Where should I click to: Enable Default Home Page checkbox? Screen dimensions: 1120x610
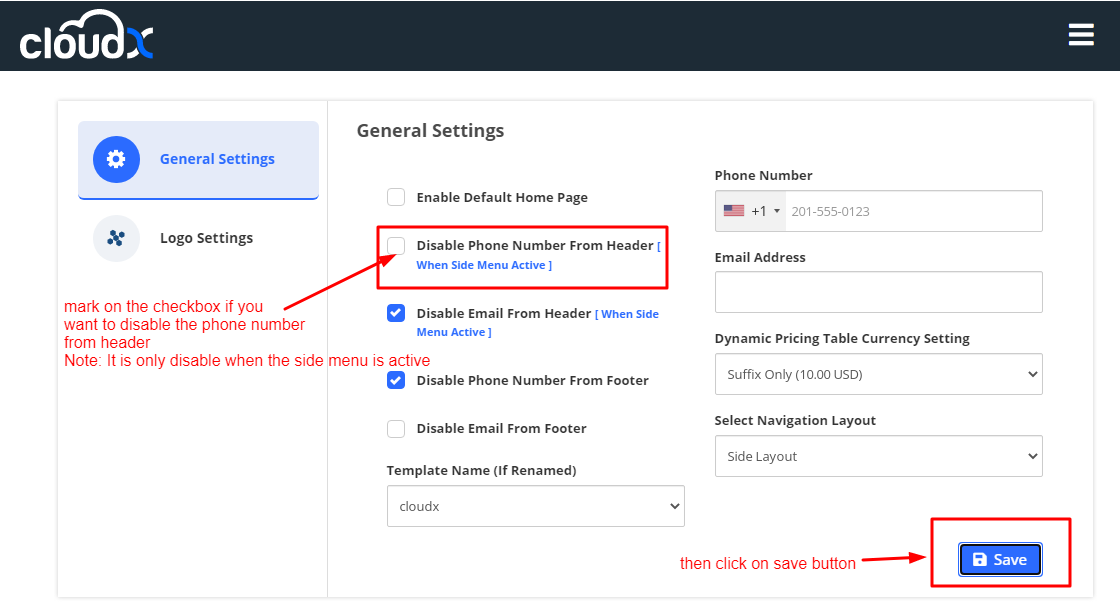tap(396, 197)
